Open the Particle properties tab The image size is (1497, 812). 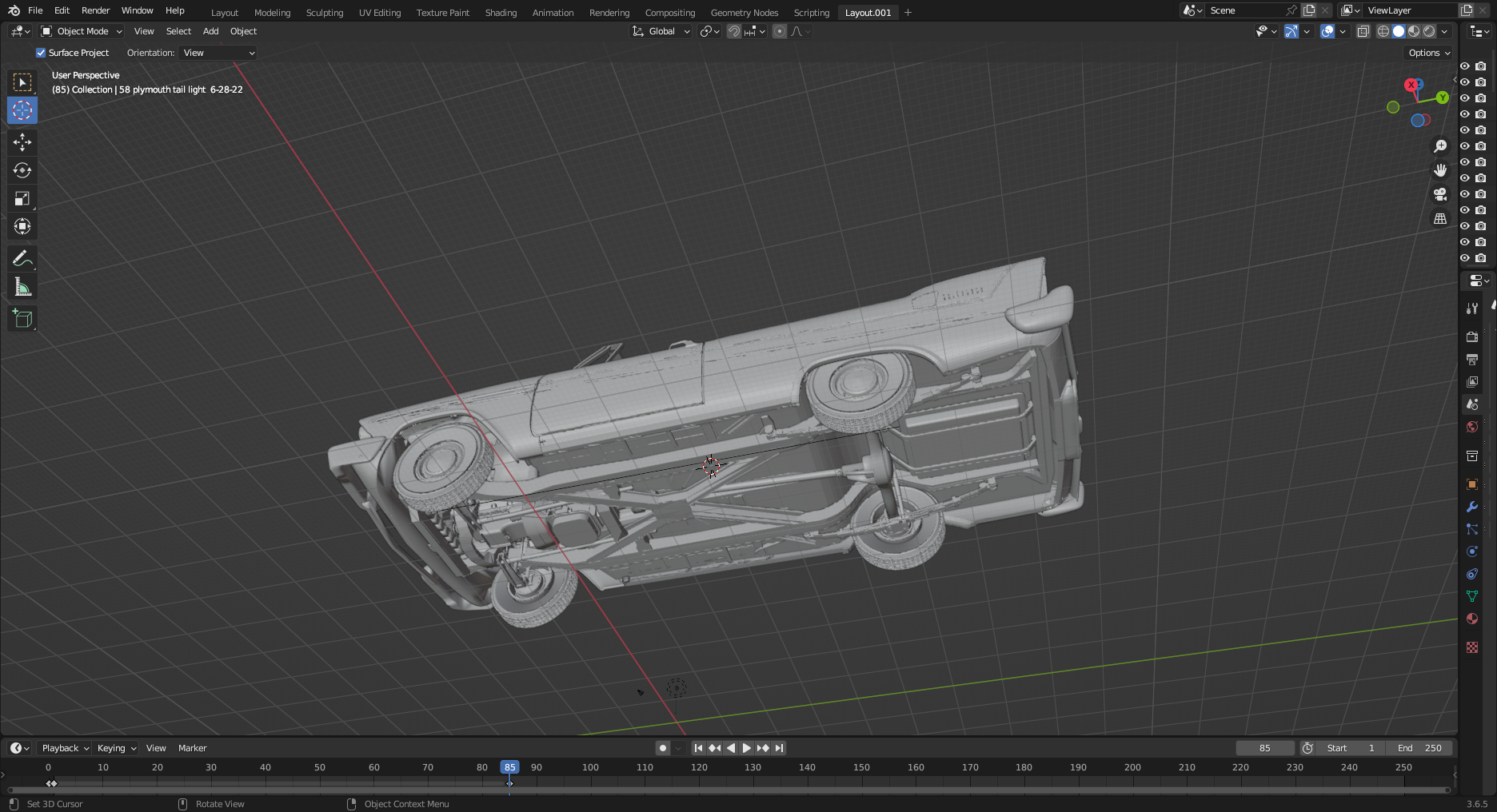coord(1472,529)
